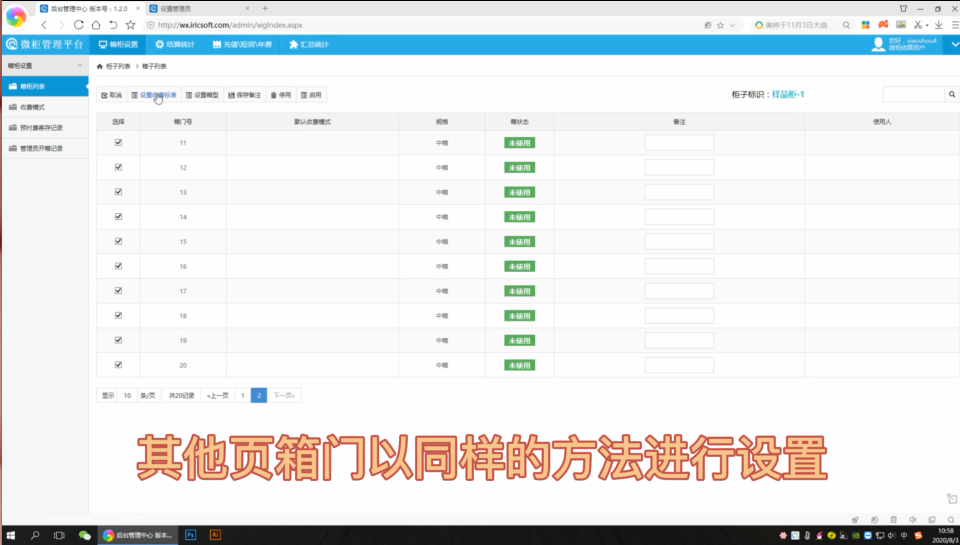Click the Windows Start button
Image resolution: width=960 pixels, height=545 pixels.
(x=10, y=535)
